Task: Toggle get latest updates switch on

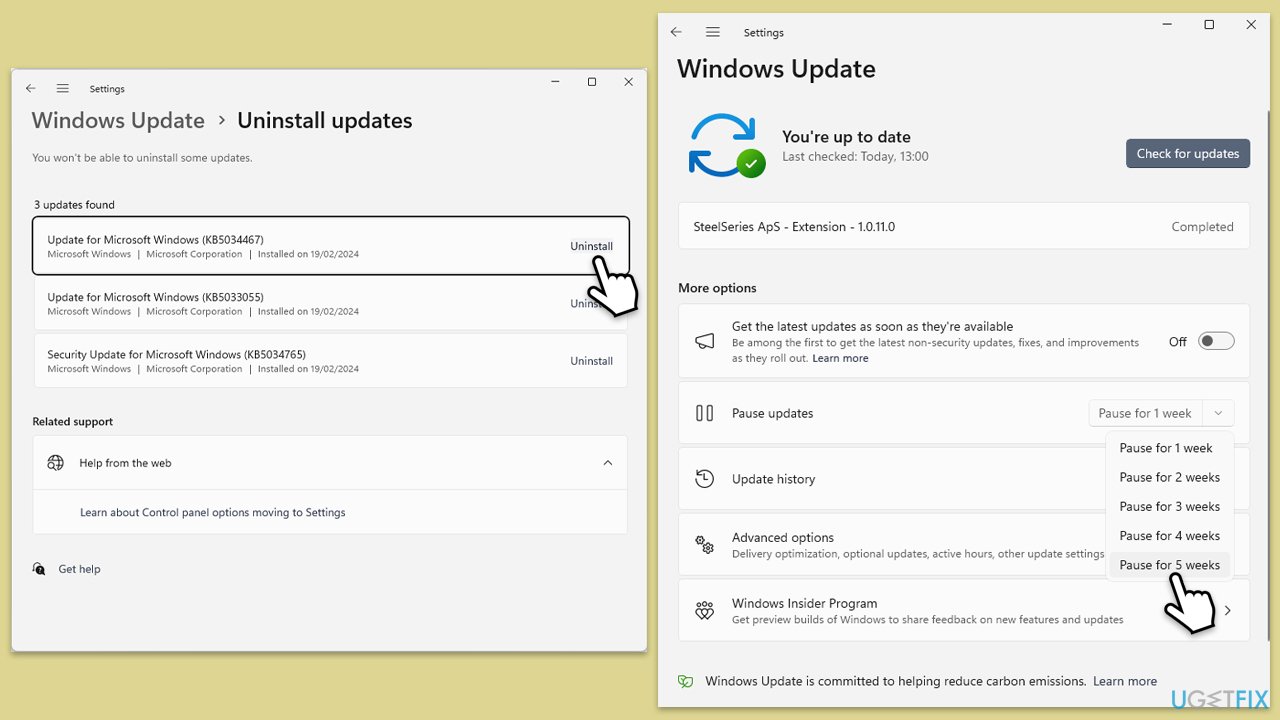Action: point(1216,341)
